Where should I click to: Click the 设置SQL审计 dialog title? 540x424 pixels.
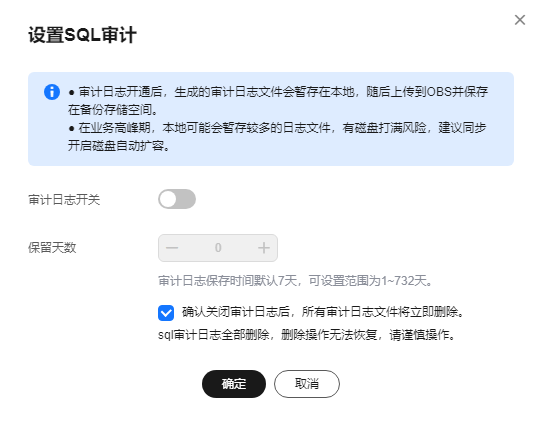pos(82,35)
